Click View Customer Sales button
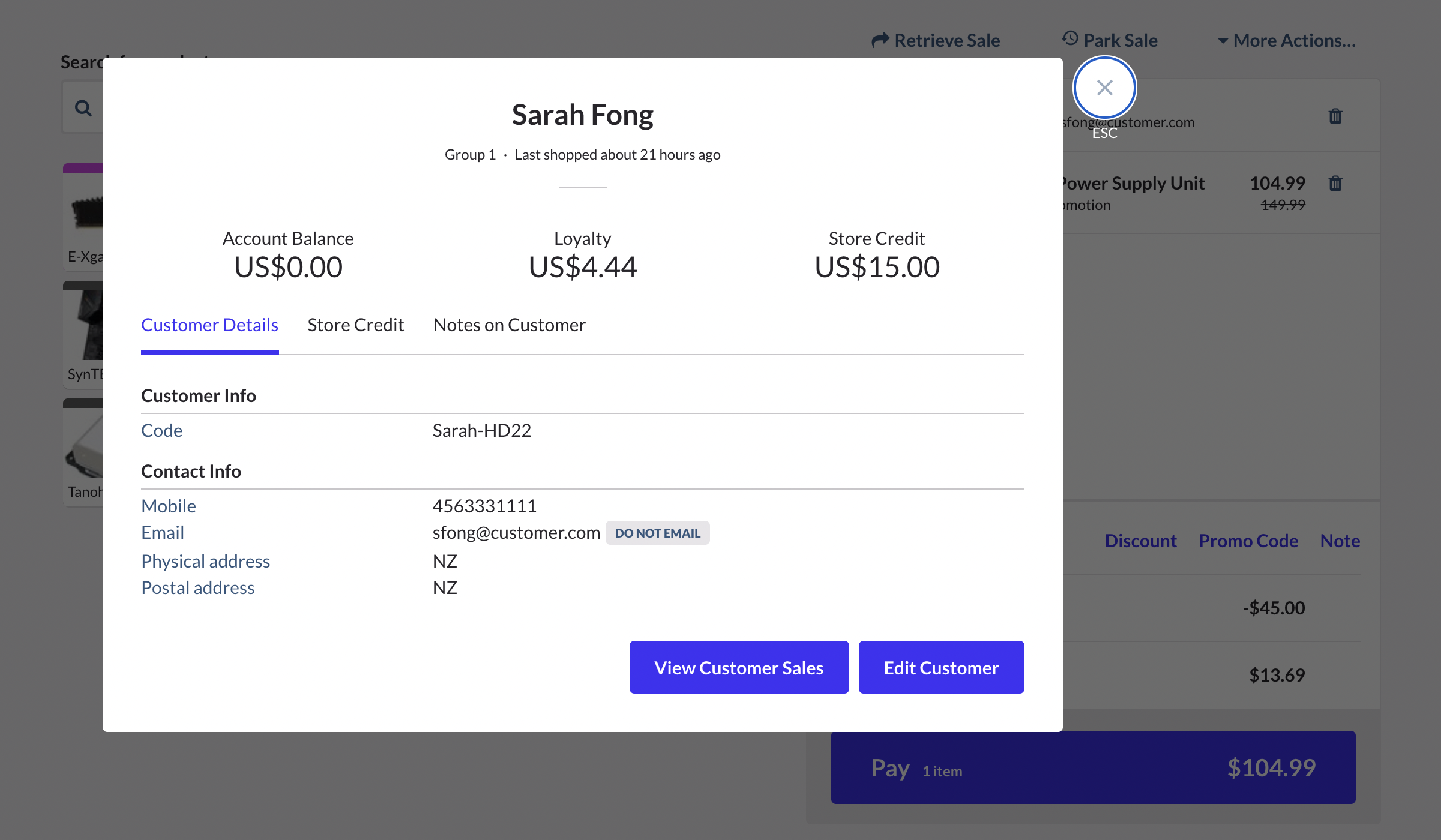Viewport: 1441px width, 840px height. [739, 668]
